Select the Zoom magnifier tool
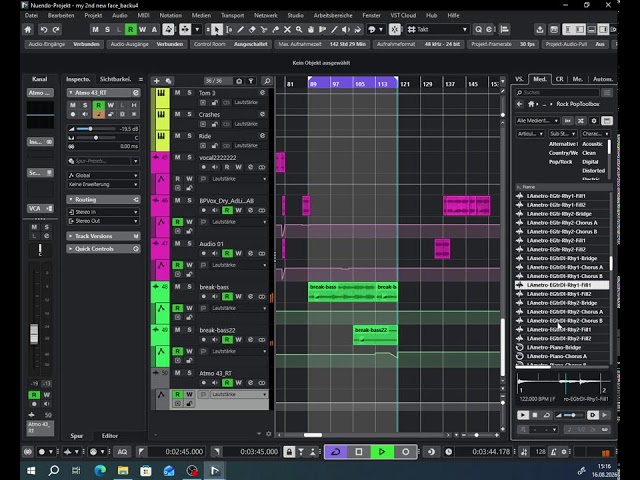Screen dimensions: 640x480 (x=299, y=29)
